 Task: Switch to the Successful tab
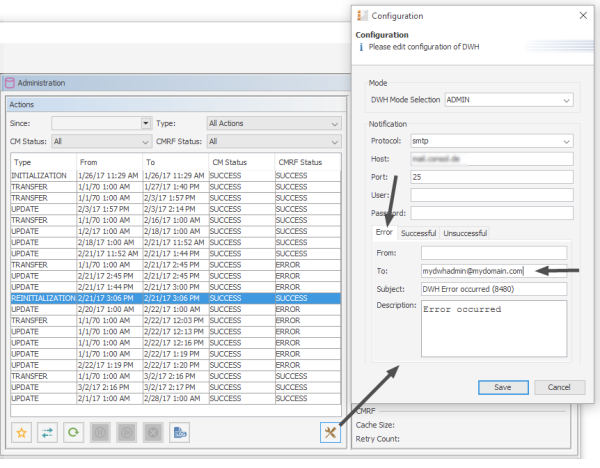[x=418, y=233]
